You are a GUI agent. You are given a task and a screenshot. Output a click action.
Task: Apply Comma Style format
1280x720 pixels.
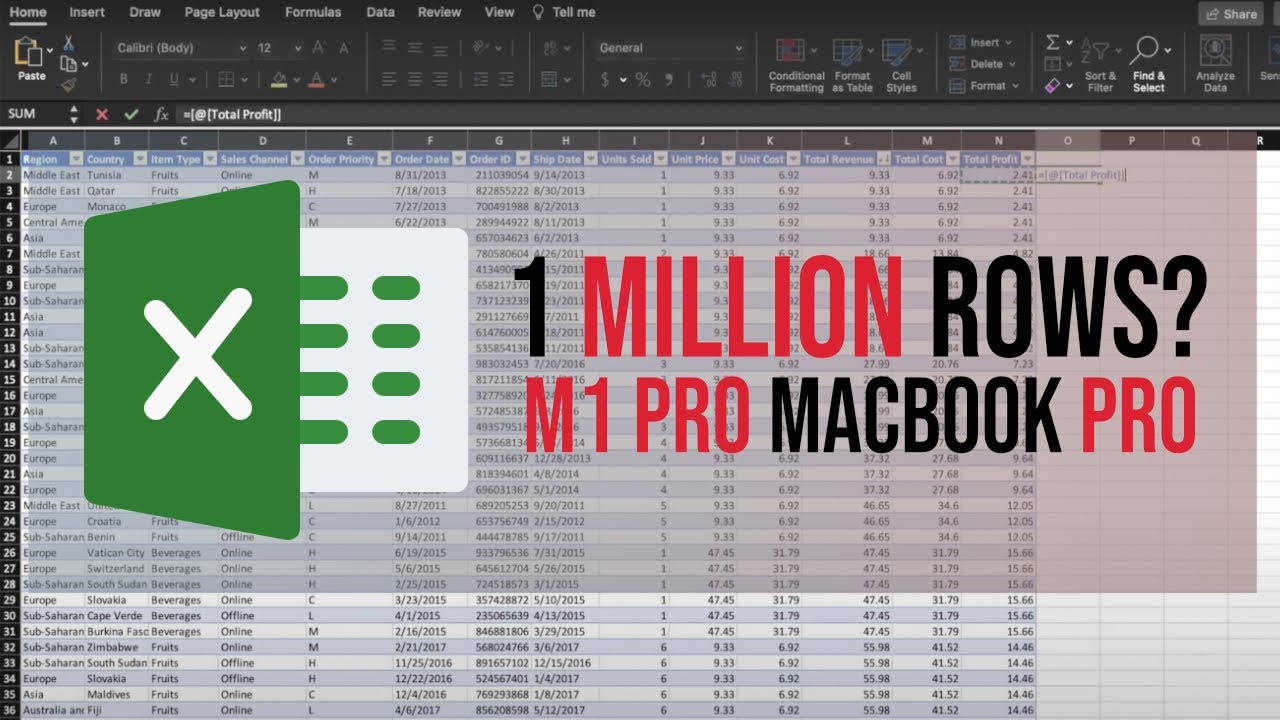pos(668,80)
